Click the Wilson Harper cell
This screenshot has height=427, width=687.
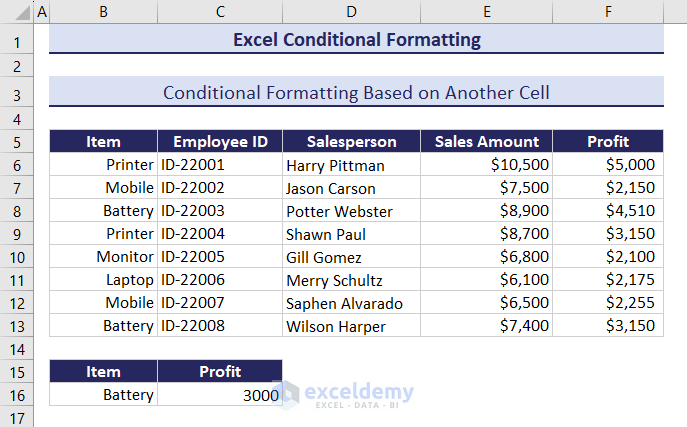(351, 326)
